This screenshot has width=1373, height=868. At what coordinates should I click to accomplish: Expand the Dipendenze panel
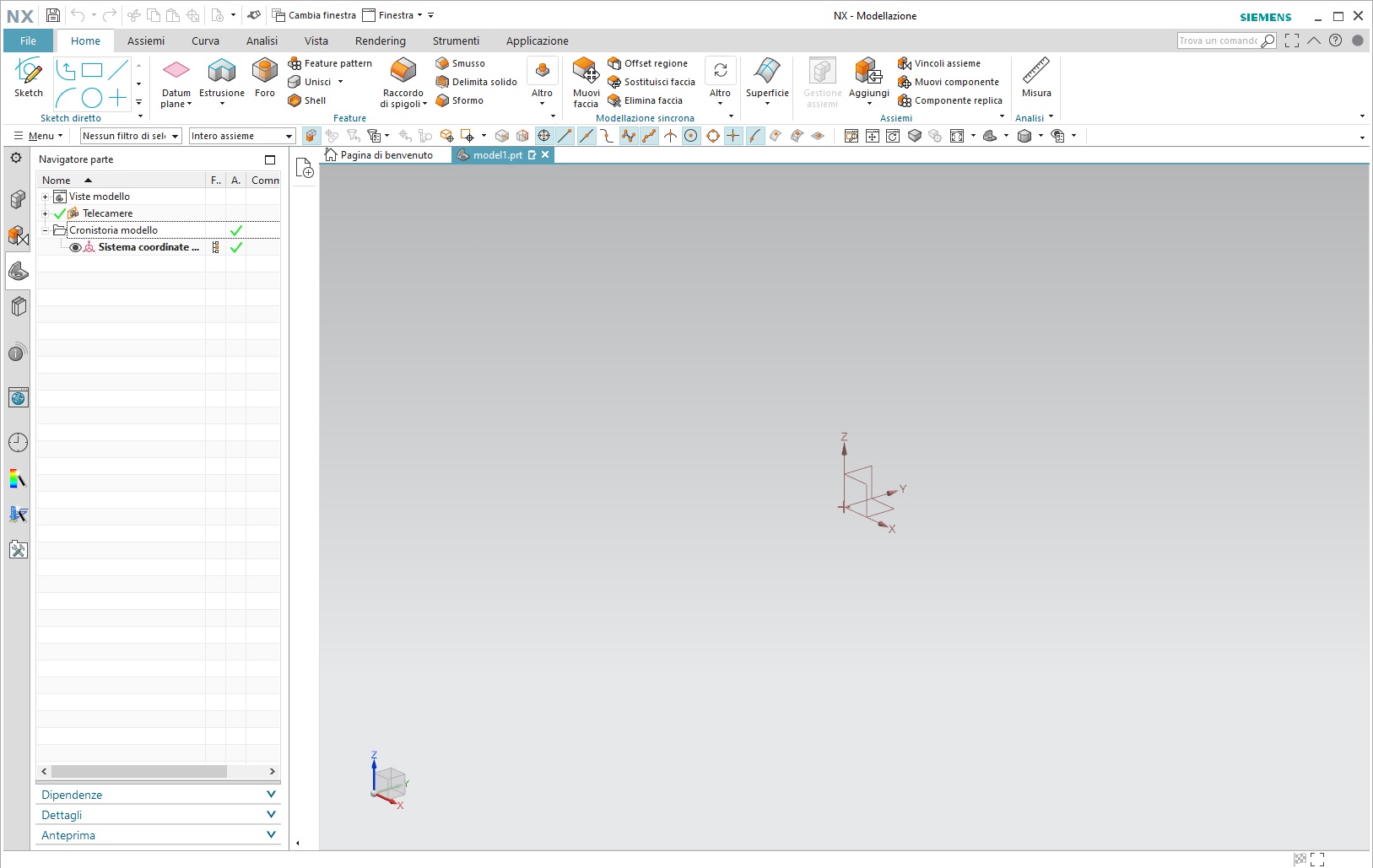[159, 795]
